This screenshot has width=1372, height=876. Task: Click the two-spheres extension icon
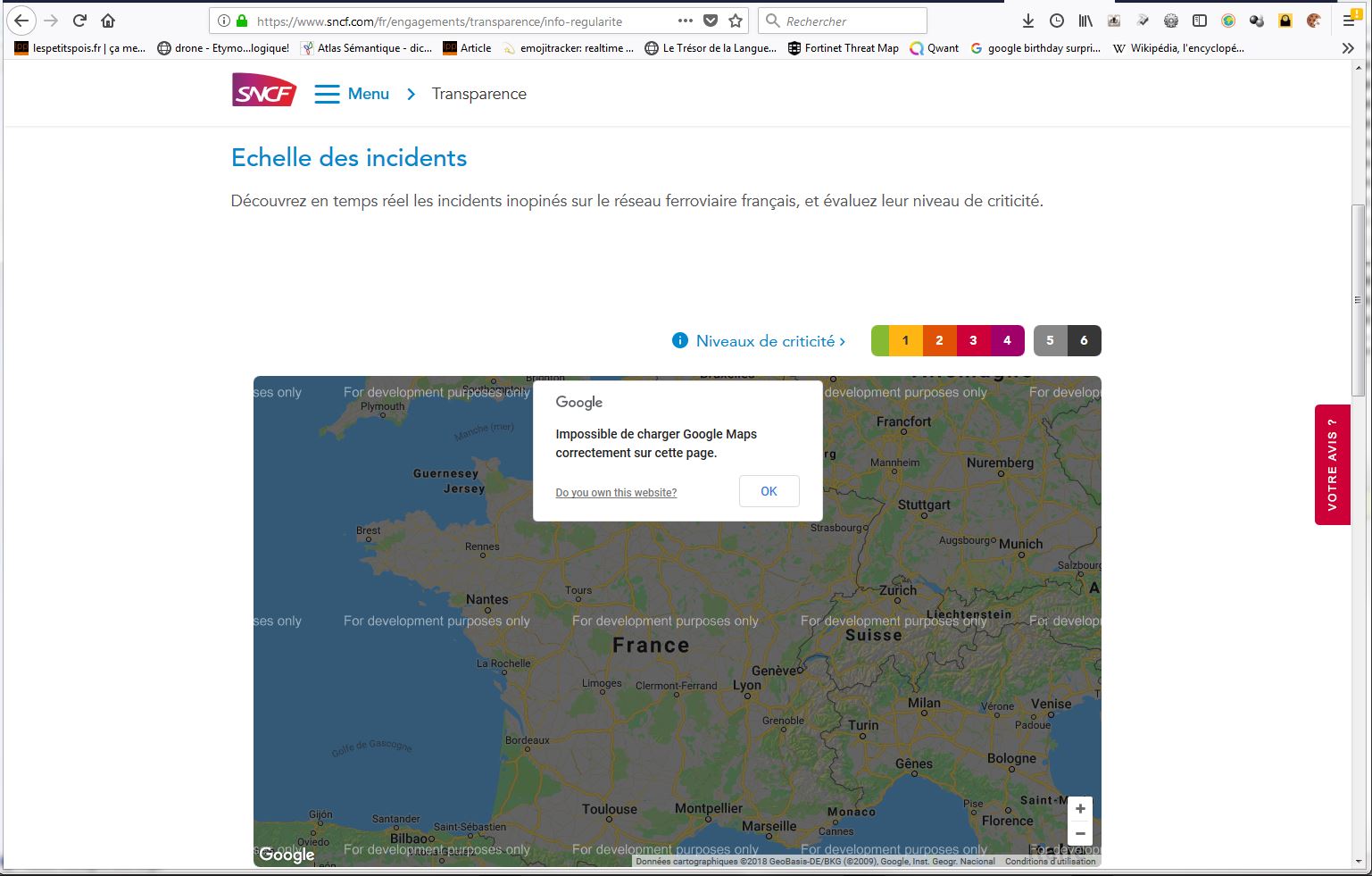(x=1257, y=21)
